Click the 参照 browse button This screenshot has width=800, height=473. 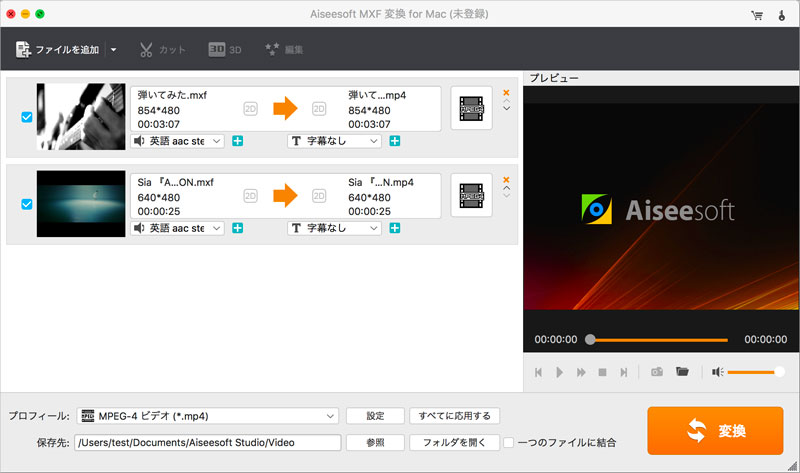pos(375,442)
